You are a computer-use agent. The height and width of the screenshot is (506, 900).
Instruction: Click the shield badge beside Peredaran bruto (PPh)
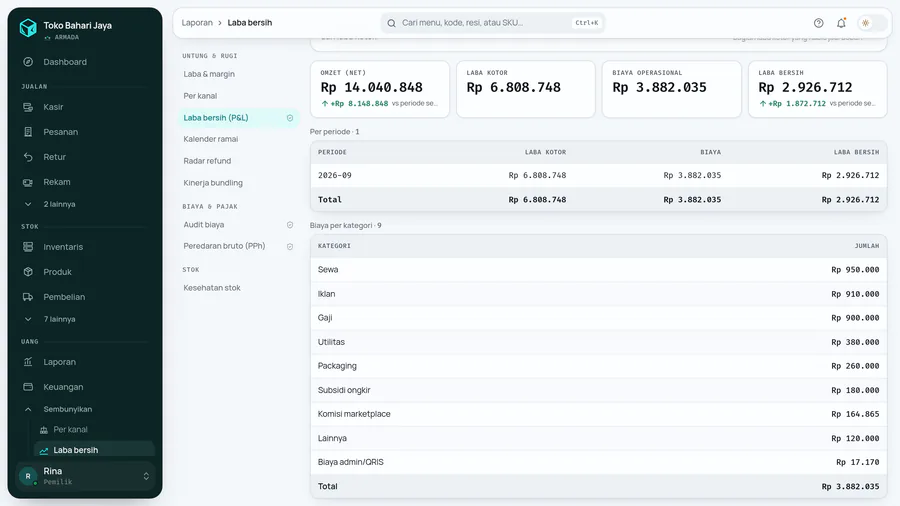click(x=290, y=246)
